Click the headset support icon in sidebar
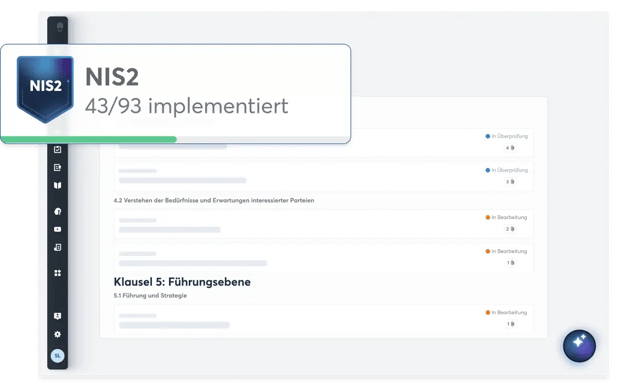 tap(57, 211)
